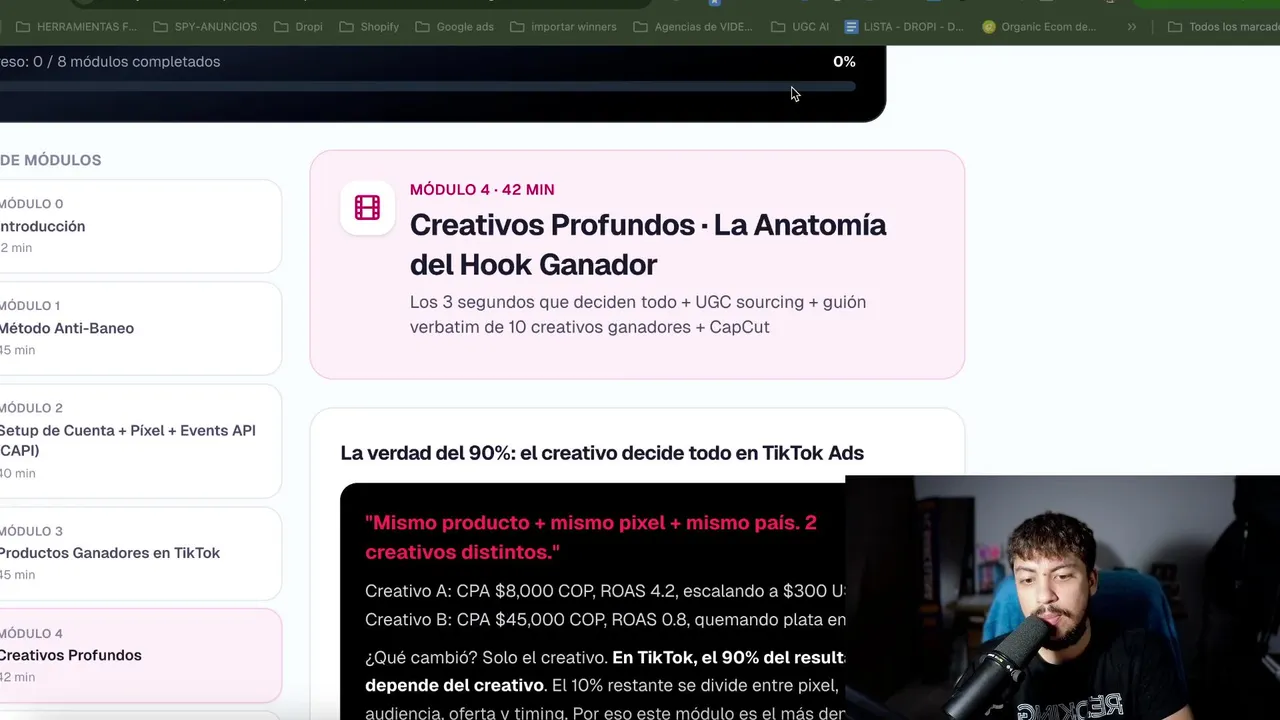Viewport: 1280px width, 720px height.
Task: Open the Agencias de VIDE... bookmark folder
Action: click(692, 27)
